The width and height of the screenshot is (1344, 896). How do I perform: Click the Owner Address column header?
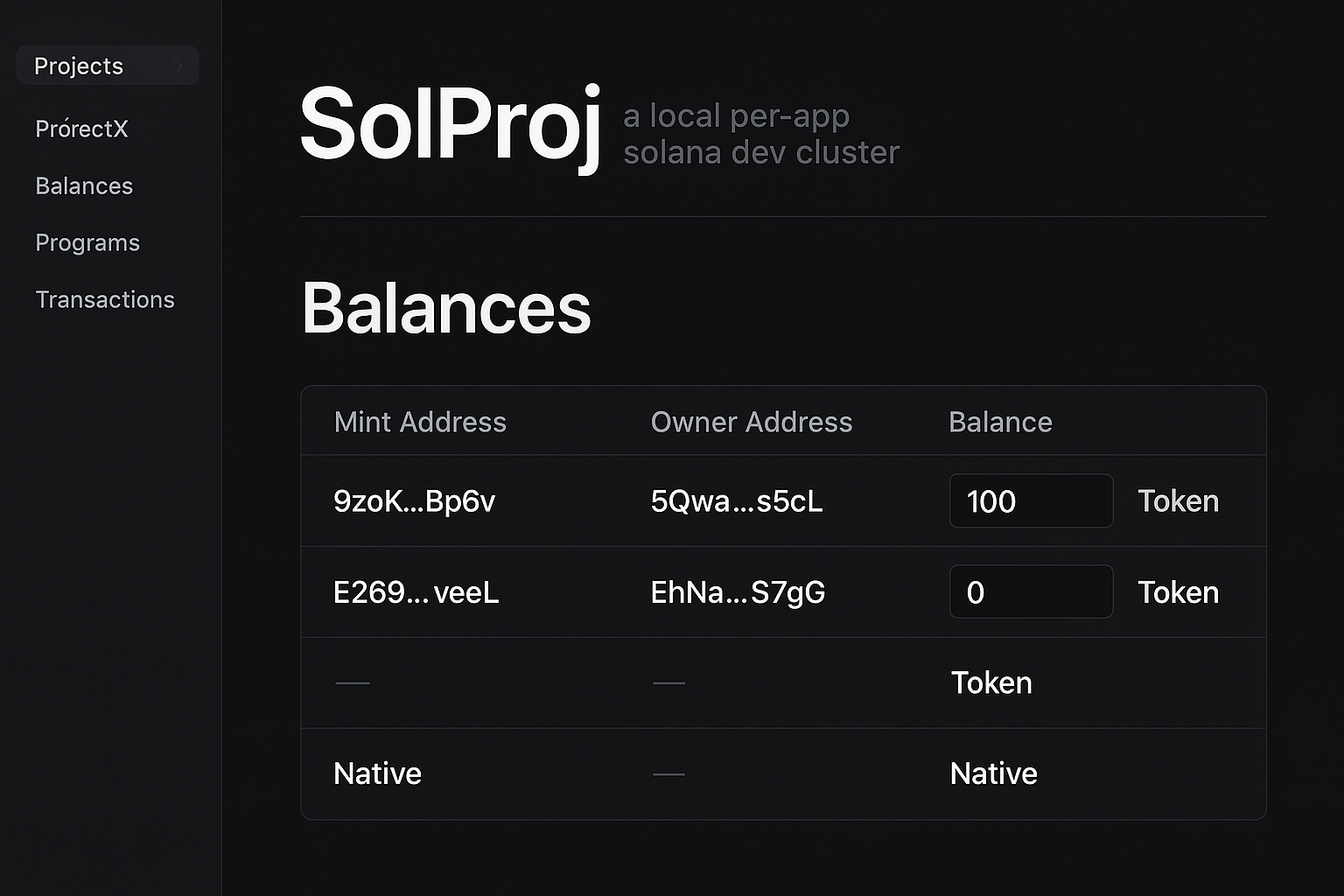(751, 422)
